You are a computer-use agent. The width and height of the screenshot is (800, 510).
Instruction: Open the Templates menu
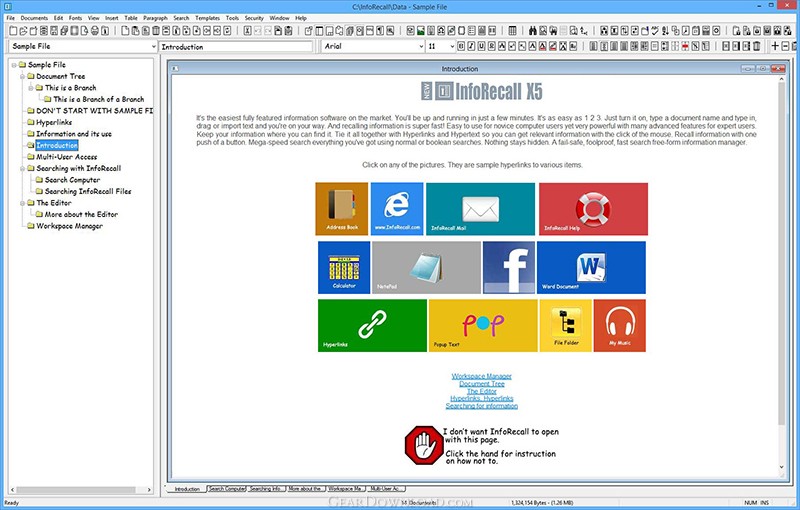coord(208,18)
